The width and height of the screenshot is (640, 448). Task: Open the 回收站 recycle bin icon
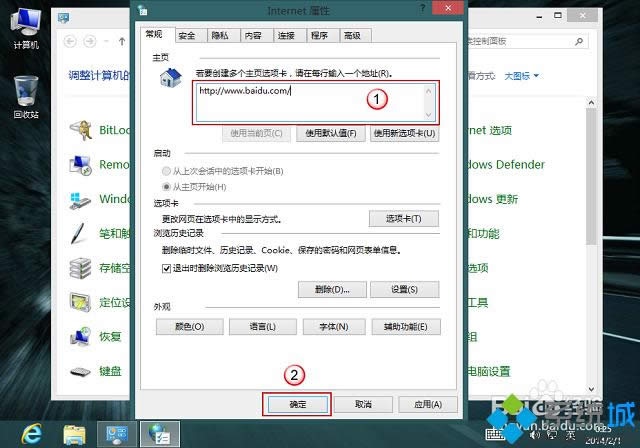tap(26, 98)
